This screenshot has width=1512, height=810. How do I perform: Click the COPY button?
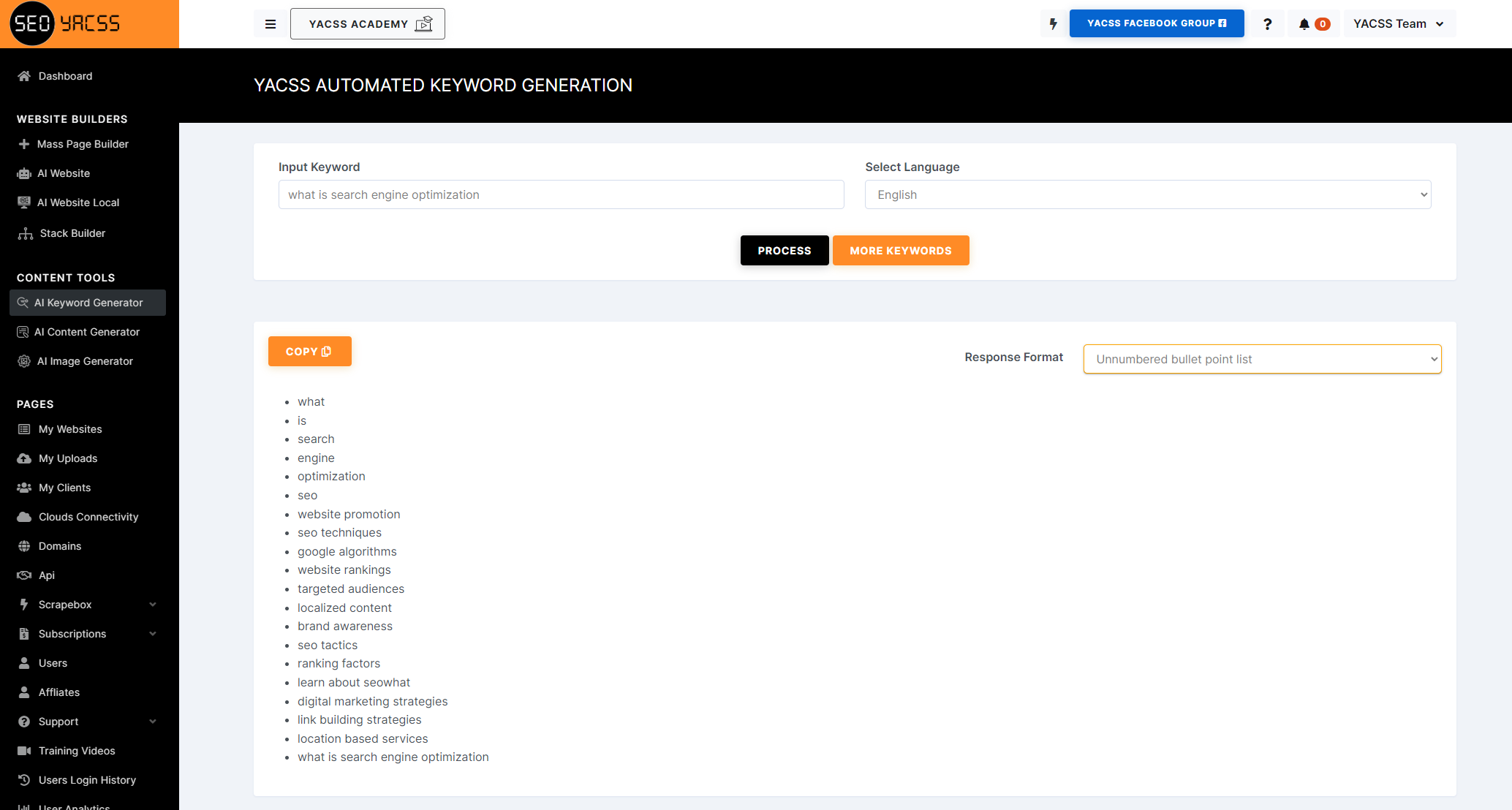(310, 351)
